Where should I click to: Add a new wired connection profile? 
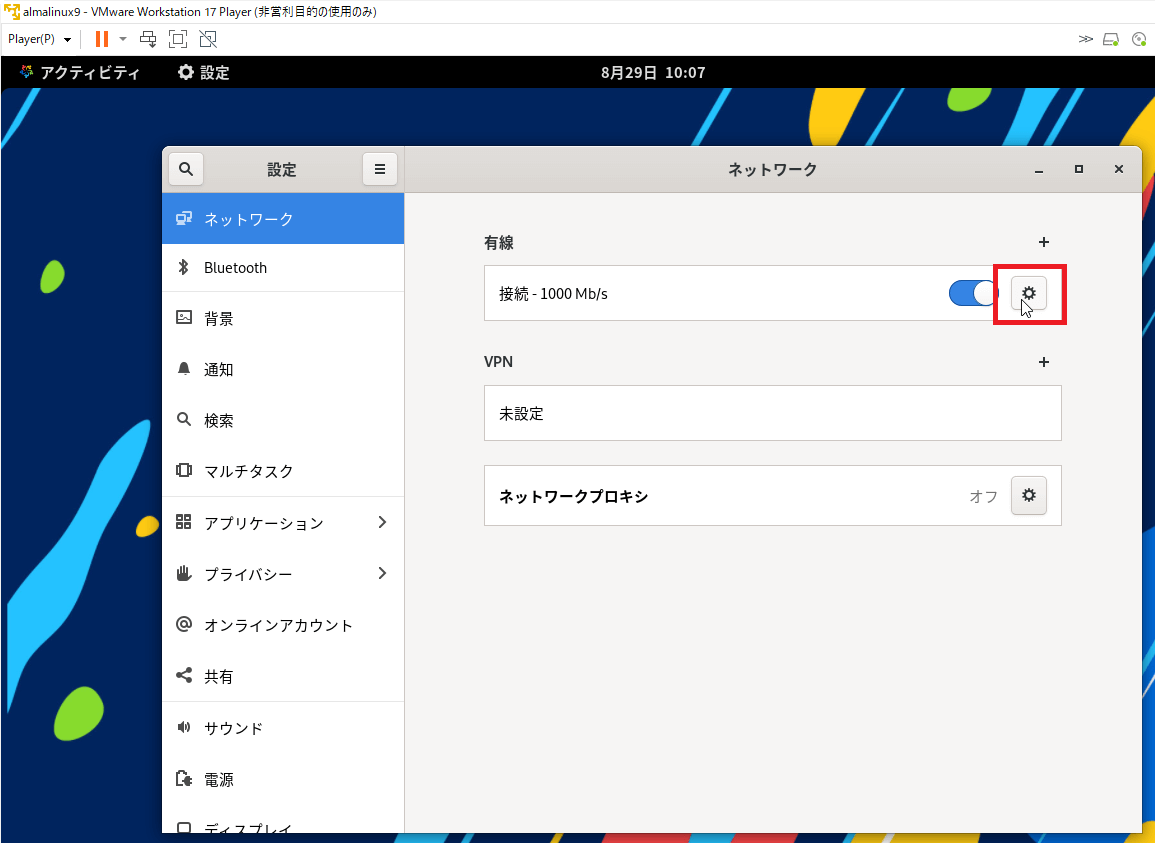pos(1044,242)
